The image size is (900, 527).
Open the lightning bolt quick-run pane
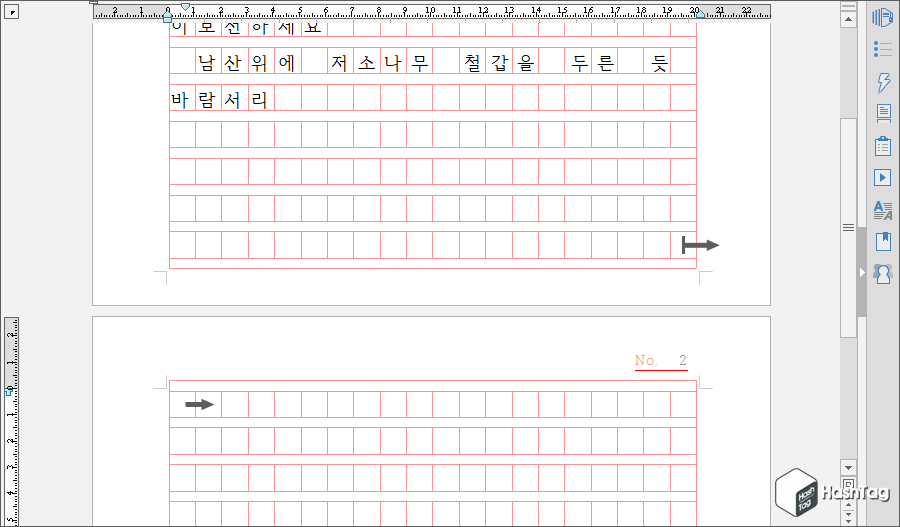coord(883,82)
